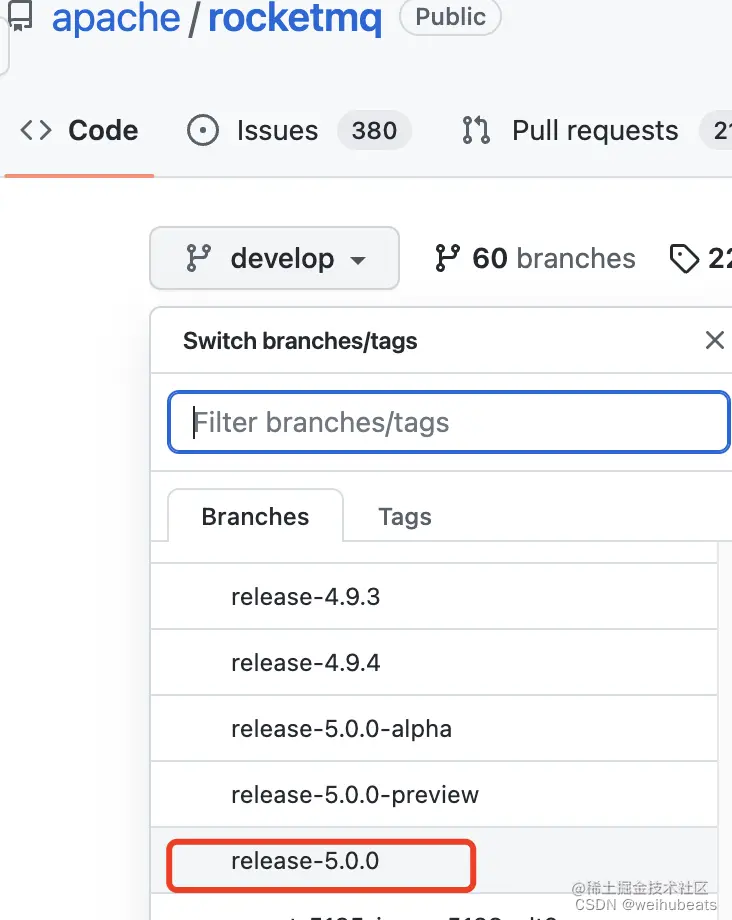The height and width of the screenshot is (920, 732).
Task: Open the Issues tab
Action: pos(299,130)
